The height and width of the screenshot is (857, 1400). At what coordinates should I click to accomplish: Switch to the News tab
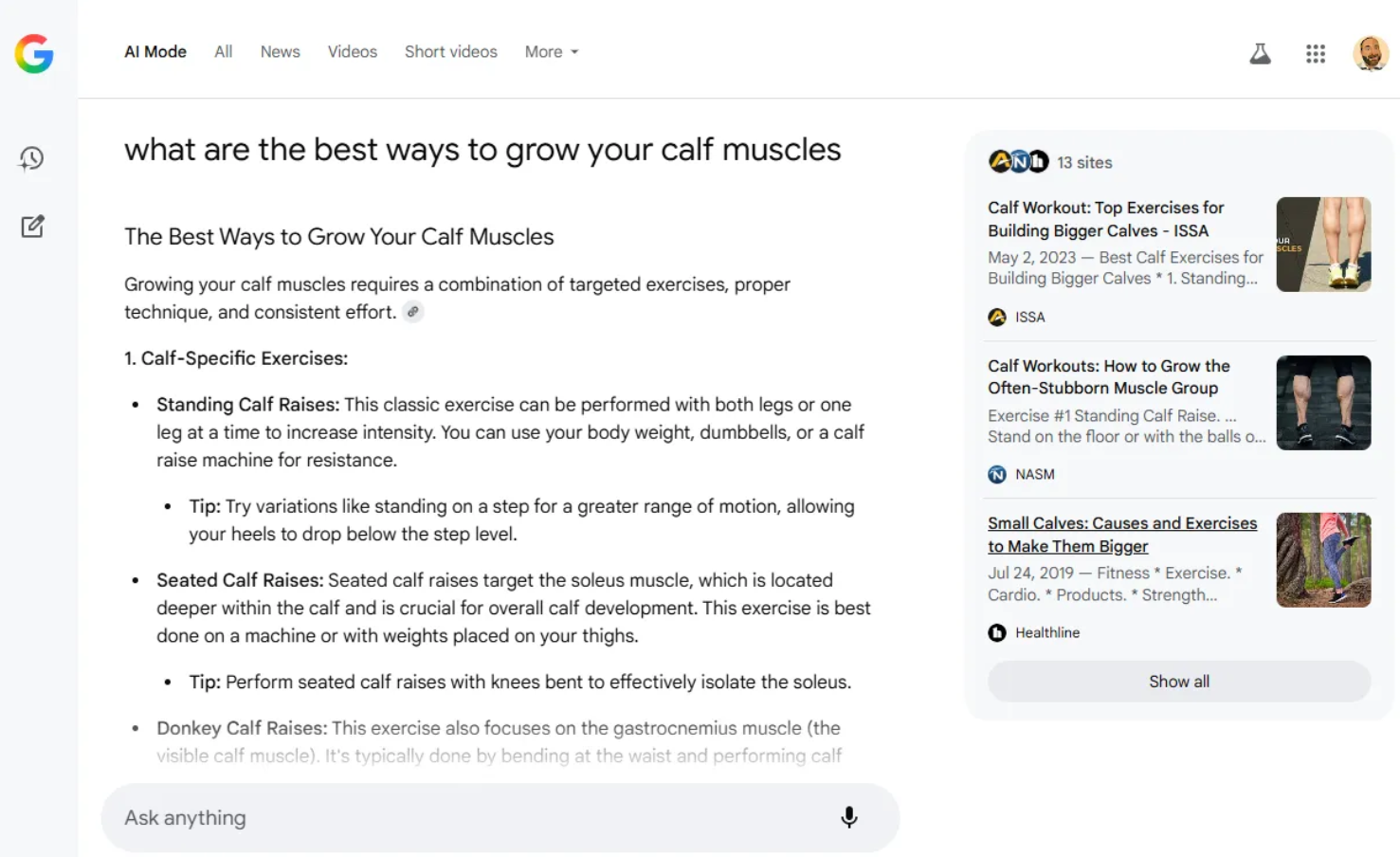281,52
